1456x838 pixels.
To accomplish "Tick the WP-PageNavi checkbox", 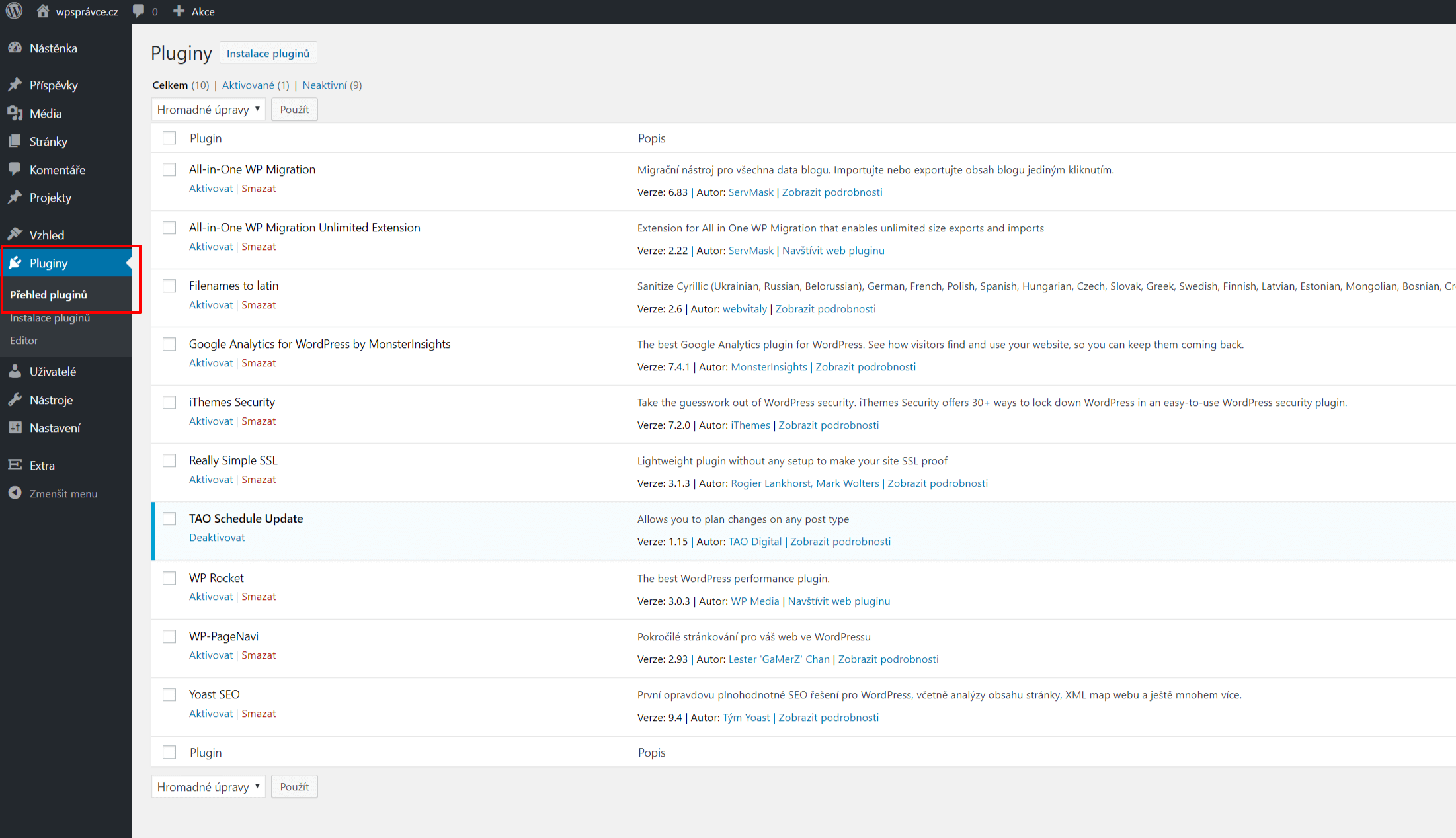I will (x=169, y=636).
